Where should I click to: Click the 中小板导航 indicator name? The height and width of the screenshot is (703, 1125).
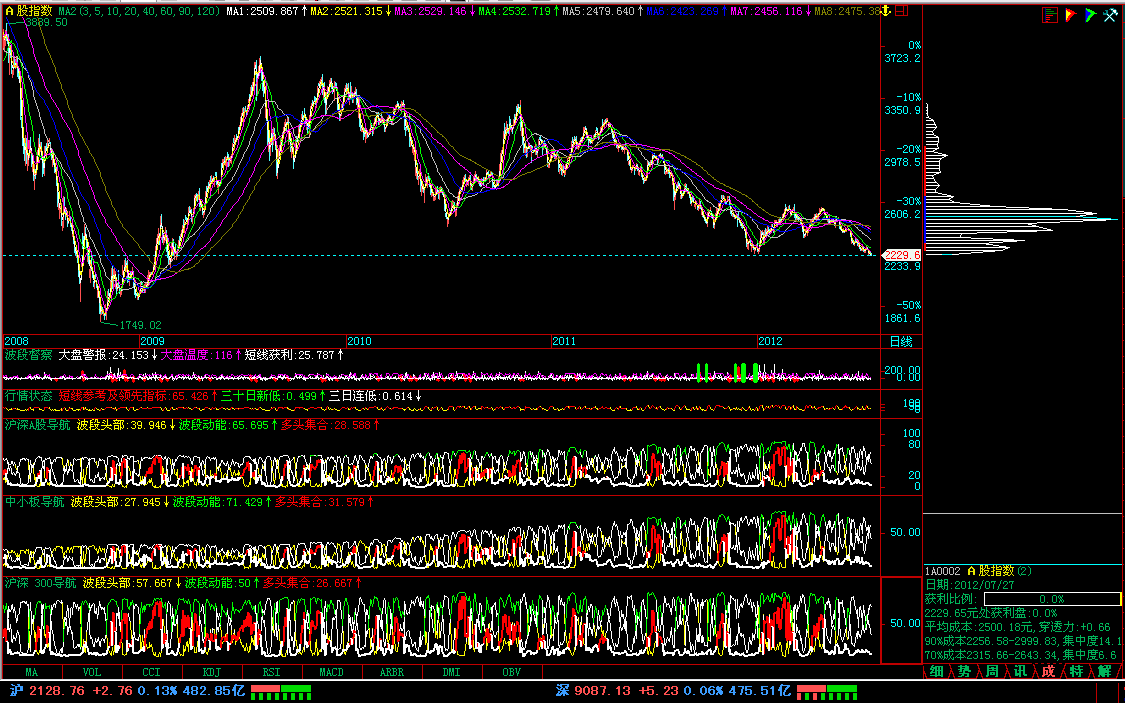coord(34,501)
